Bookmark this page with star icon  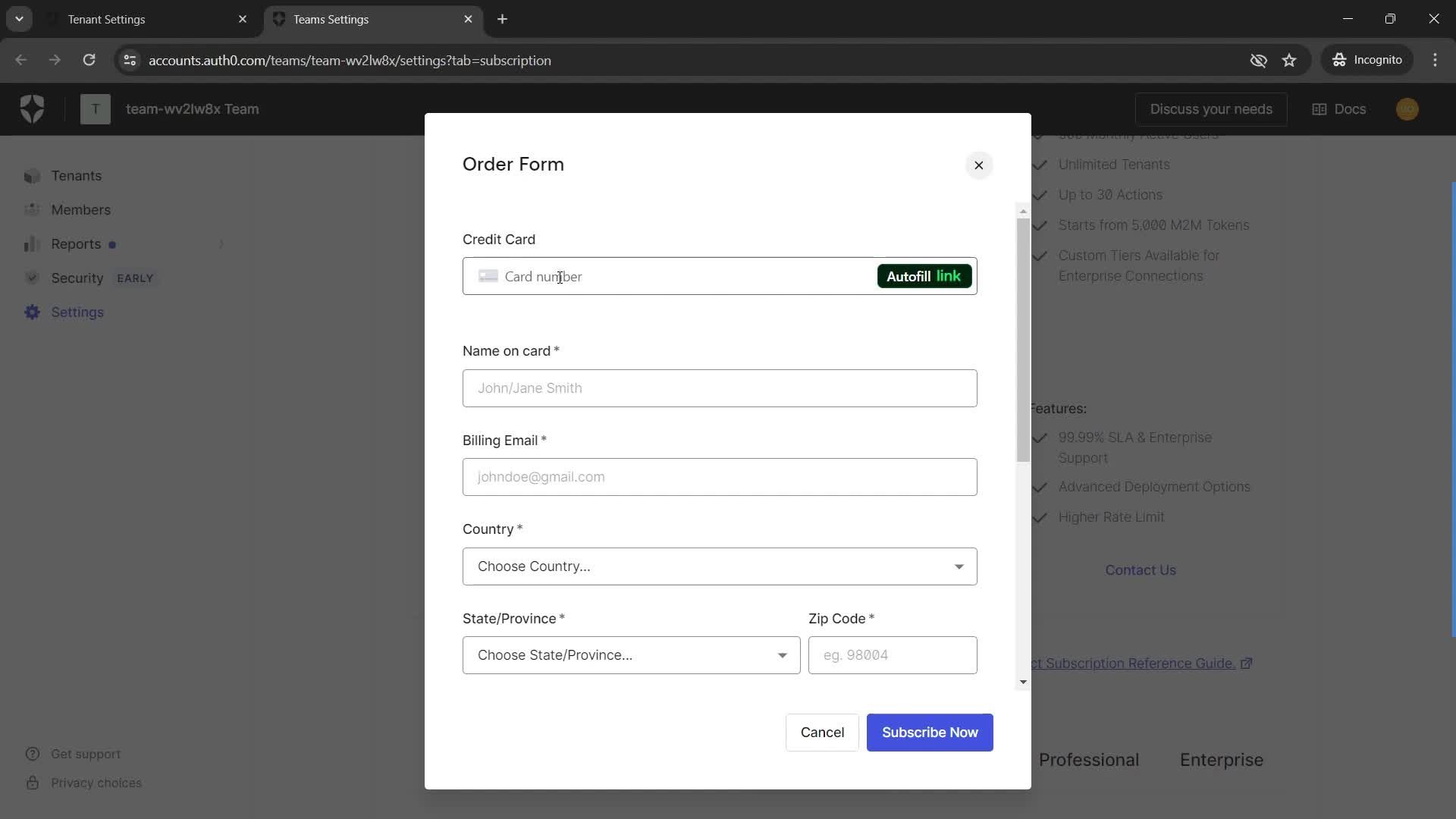1289,60
